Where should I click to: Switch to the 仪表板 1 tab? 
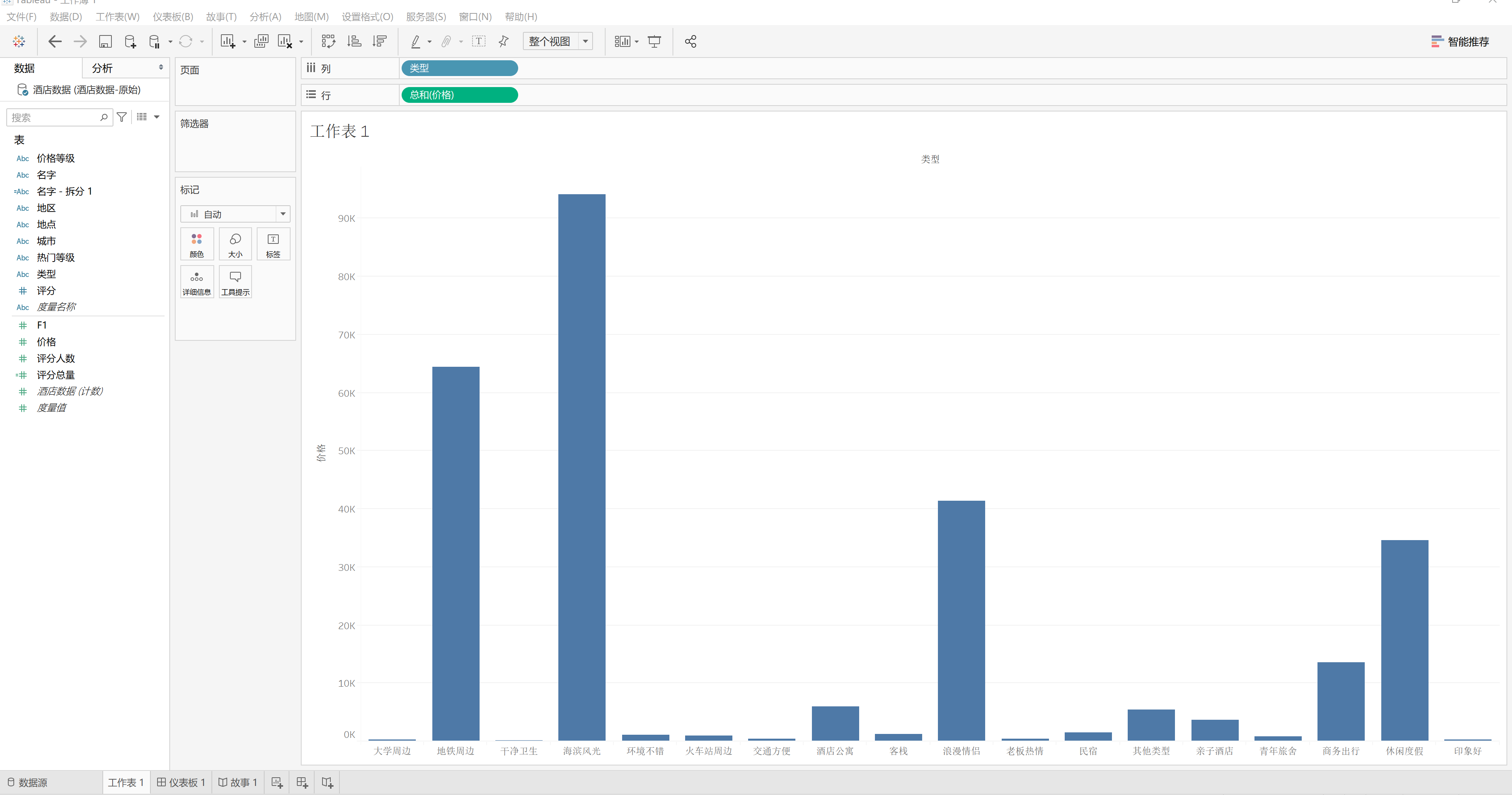[x=181, y=782]
